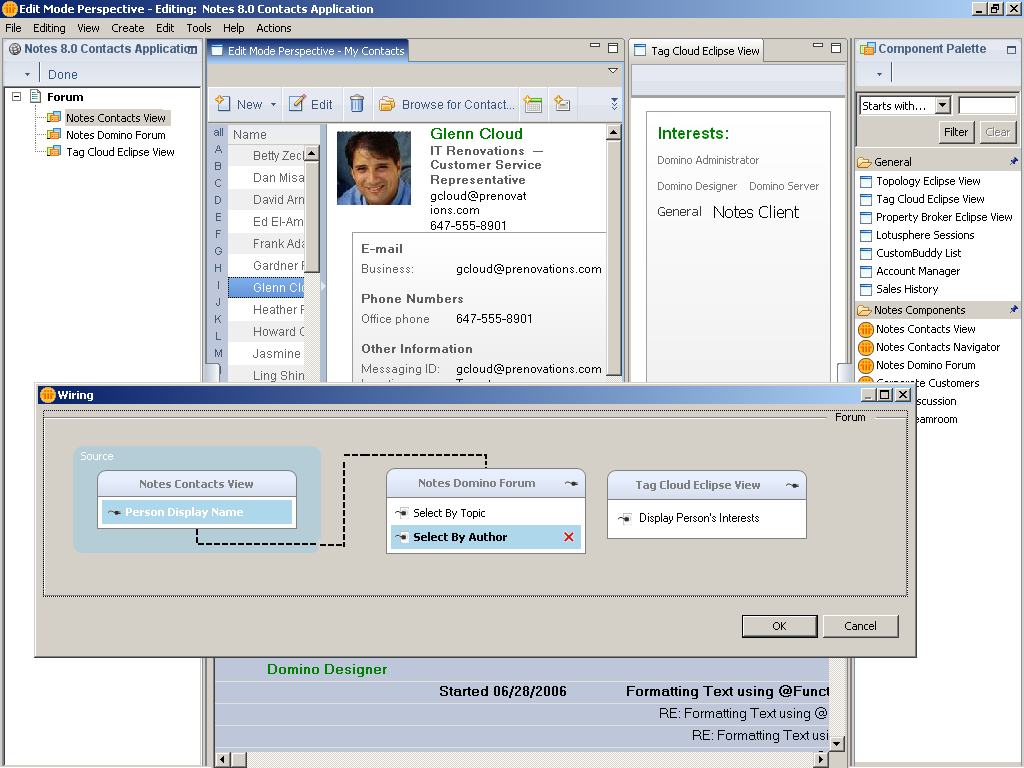Click the New contact toolbar icon

pyautogui.click(x=223, y=104)
